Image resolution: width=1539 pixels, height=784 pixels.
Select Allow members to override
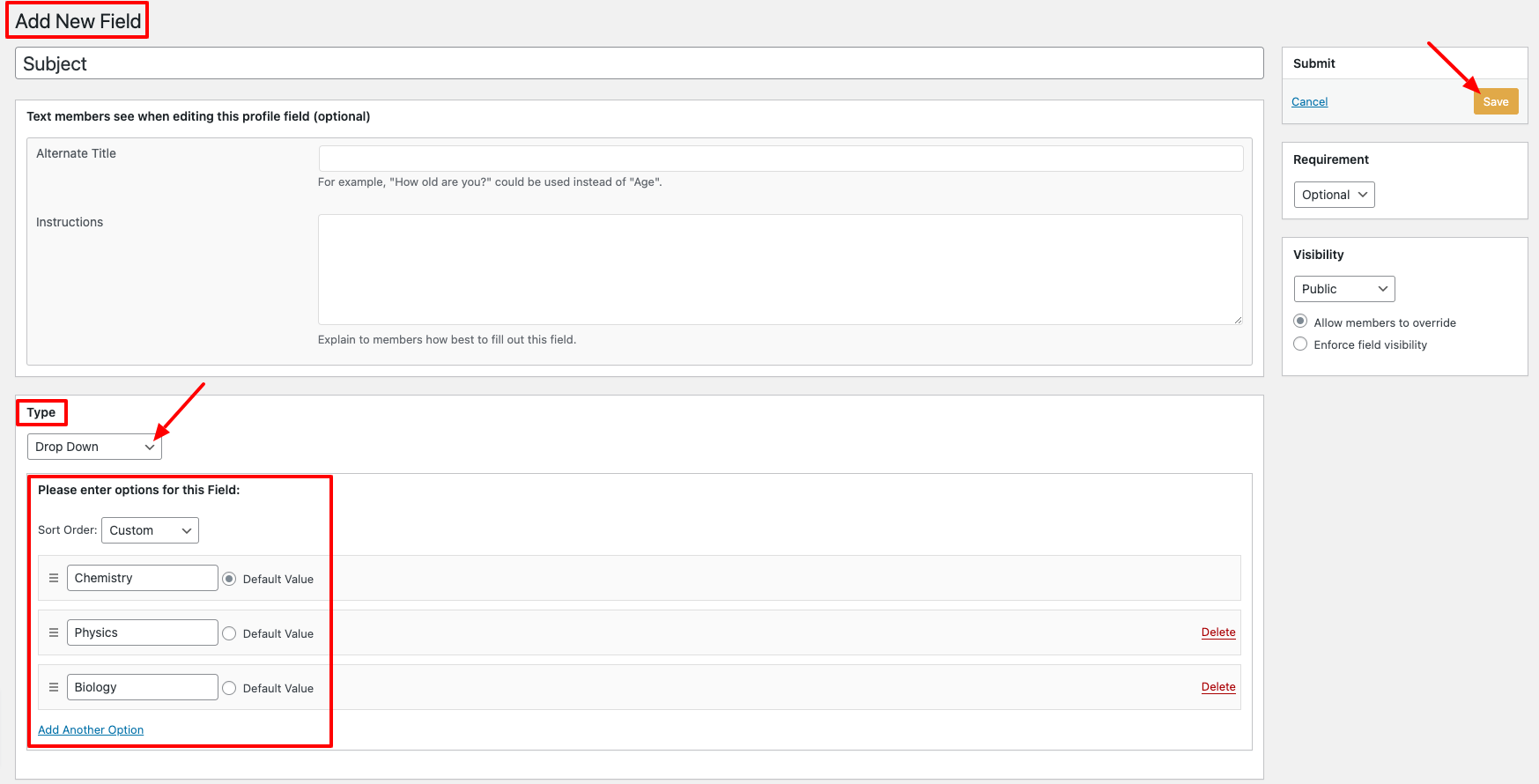(x=1300, y=322)
